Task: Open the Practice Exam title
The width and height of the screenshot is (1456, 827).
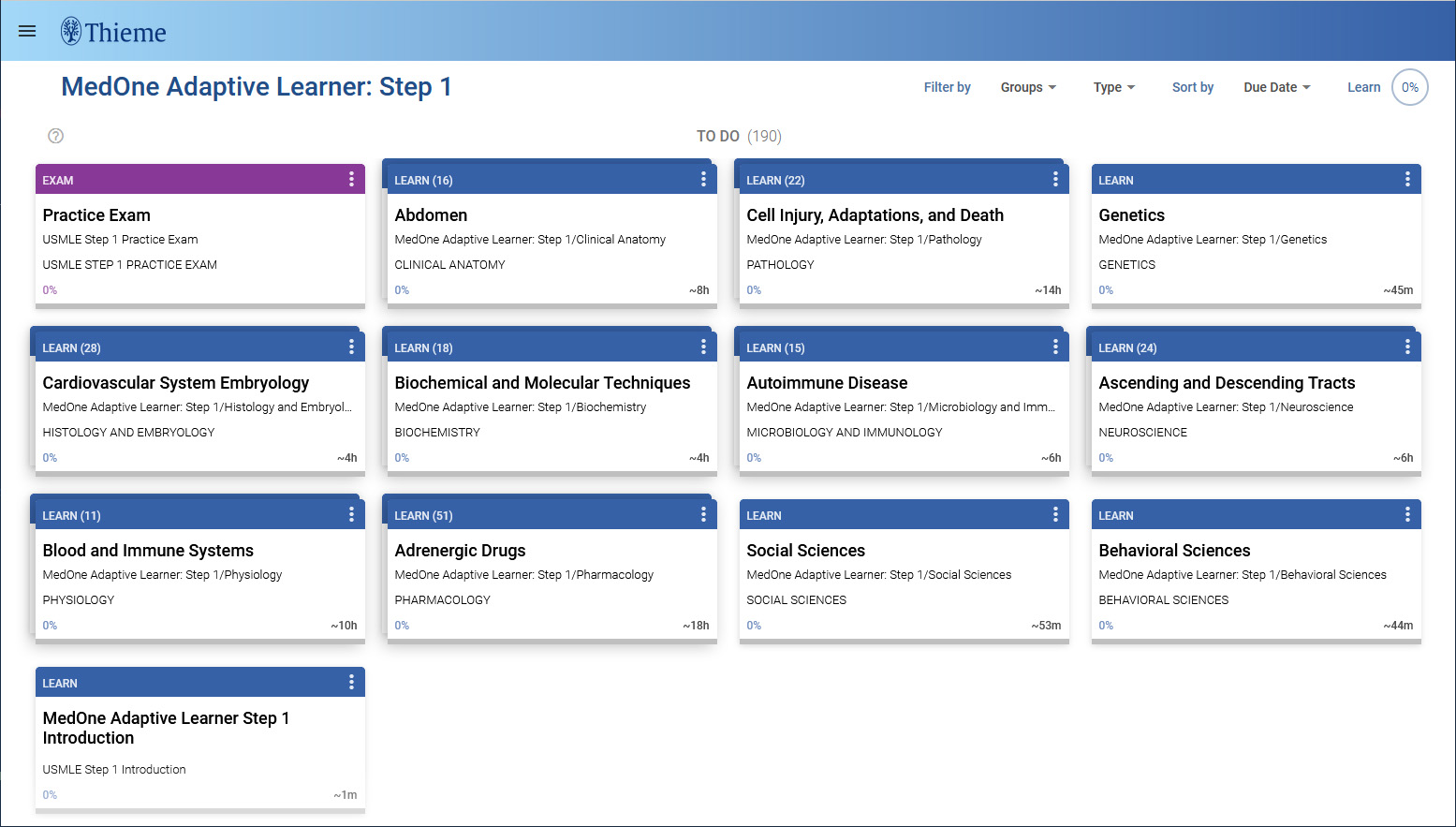Action: 96,215
